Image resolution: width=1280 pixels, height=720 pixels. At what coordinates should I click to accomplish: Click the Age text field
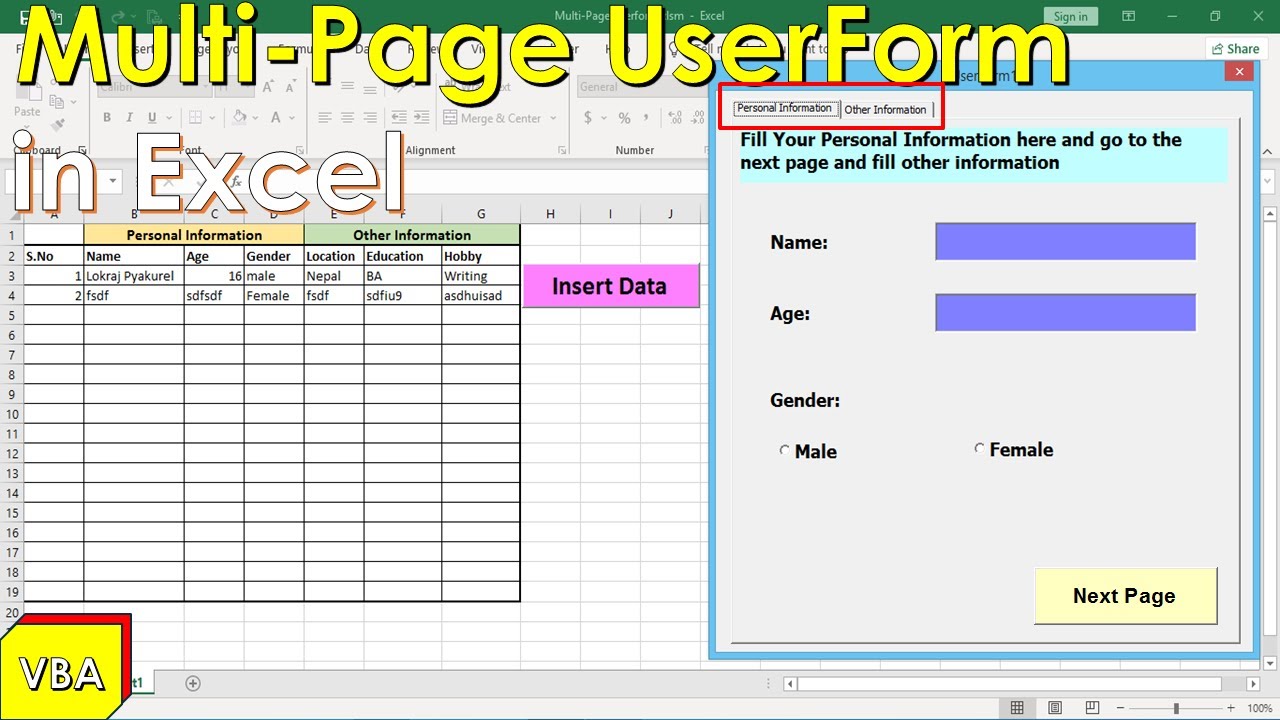click(x=1065, y=312)
